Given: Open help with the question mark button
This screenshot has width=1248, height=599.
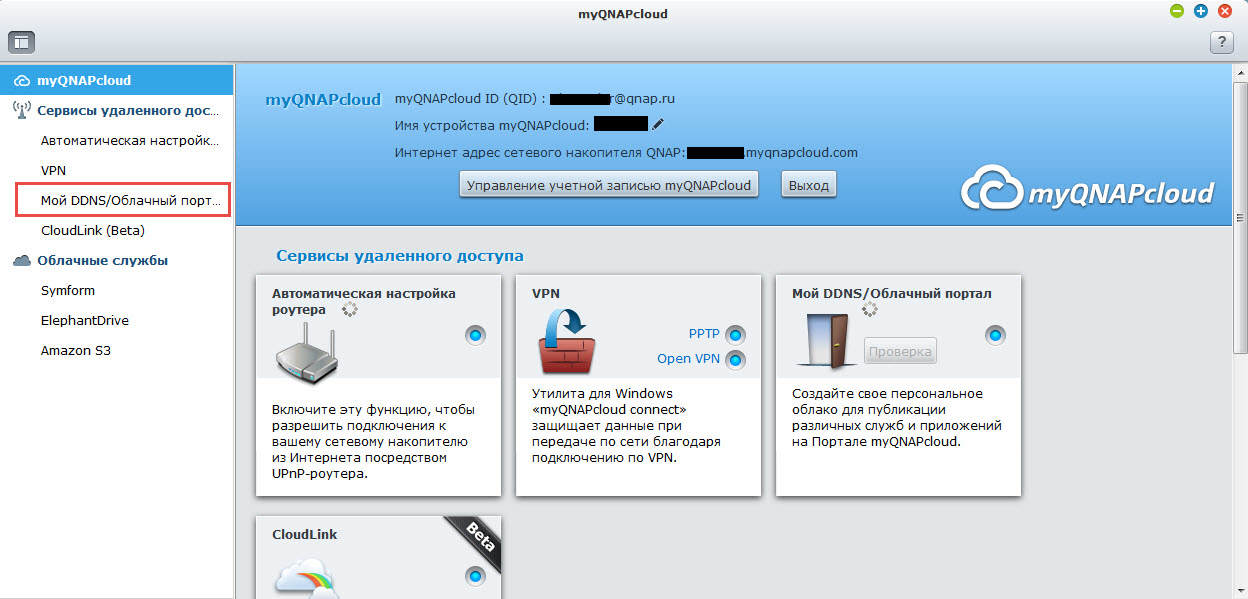Looking at the screenshot, I should pyautogui.click(x=1221, y=42).
